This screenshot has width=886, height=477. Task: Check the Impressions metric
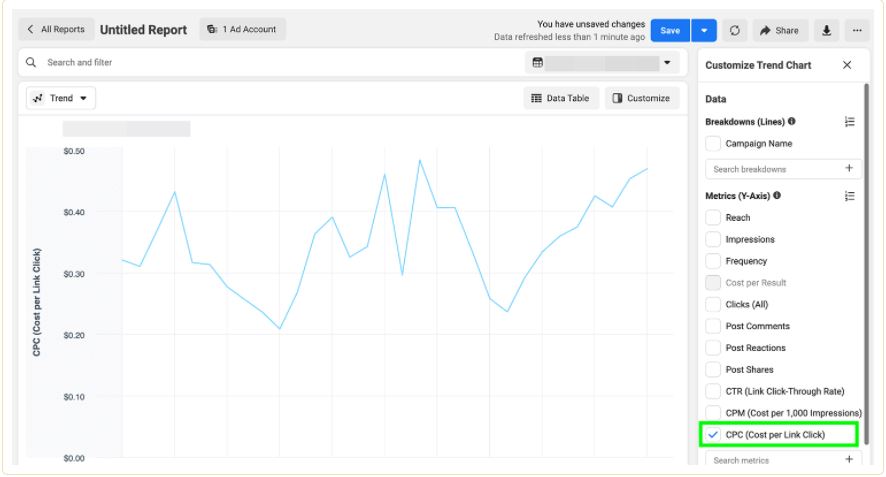[x=713, y=239]
